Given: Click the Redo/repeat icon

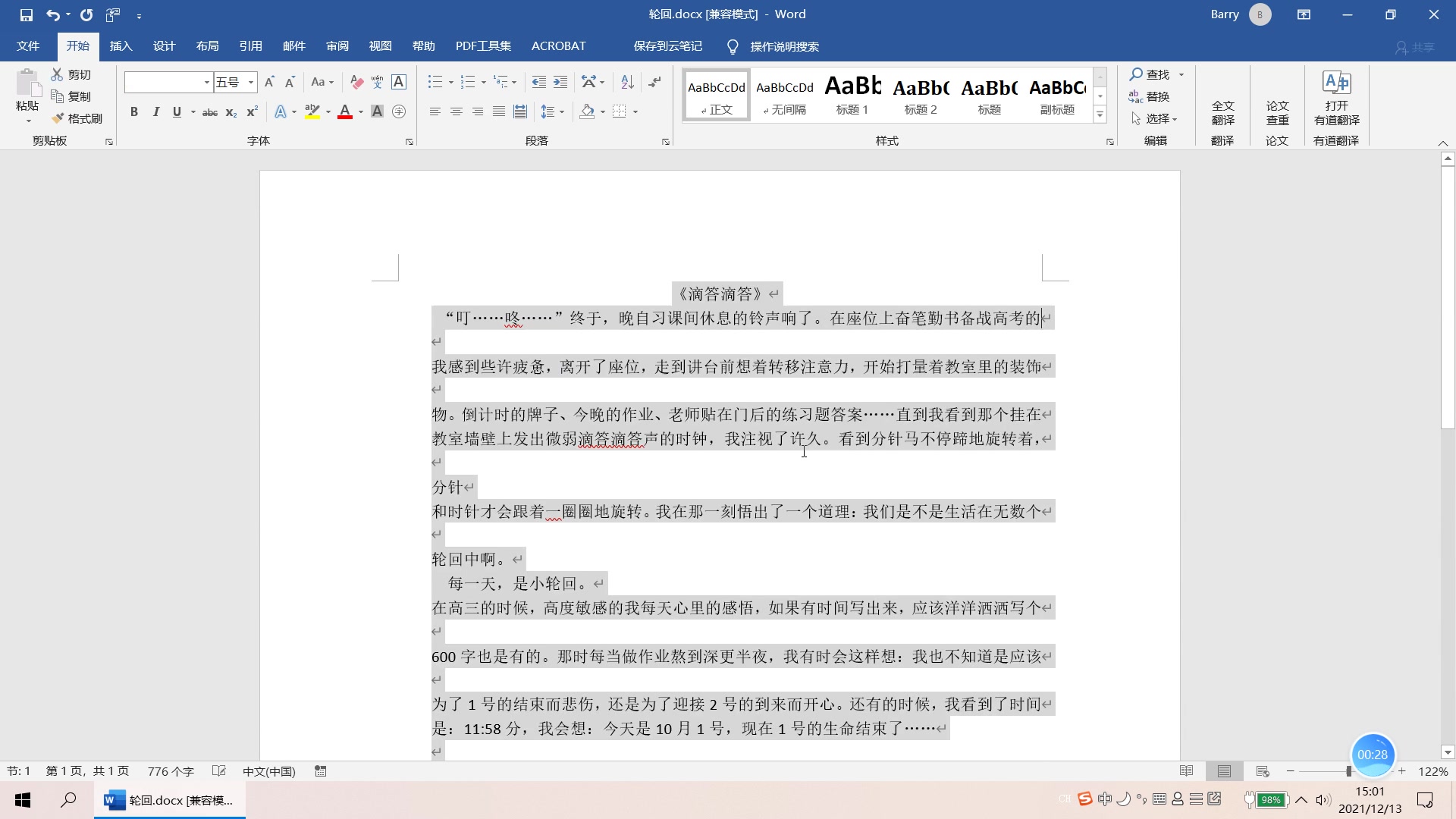Looking at the screenshot, I should click(x=86, y=14).
